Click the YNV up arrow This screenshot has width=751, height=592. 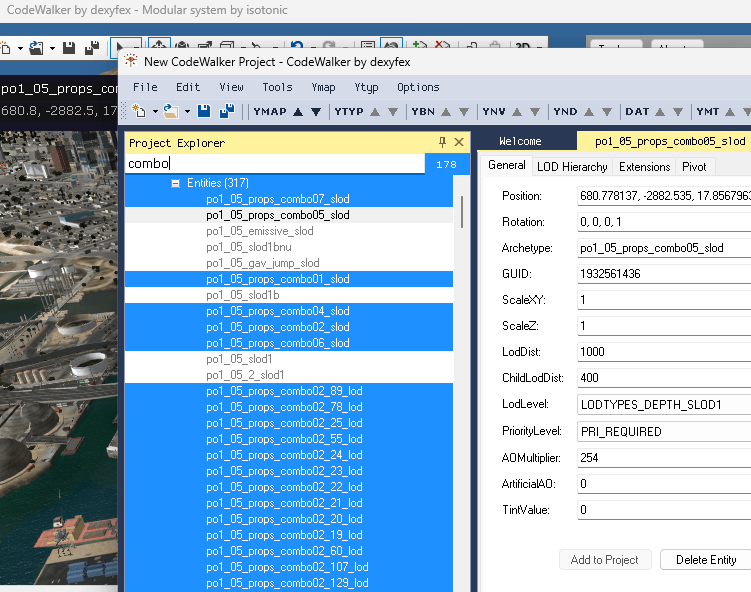(517, 112)
